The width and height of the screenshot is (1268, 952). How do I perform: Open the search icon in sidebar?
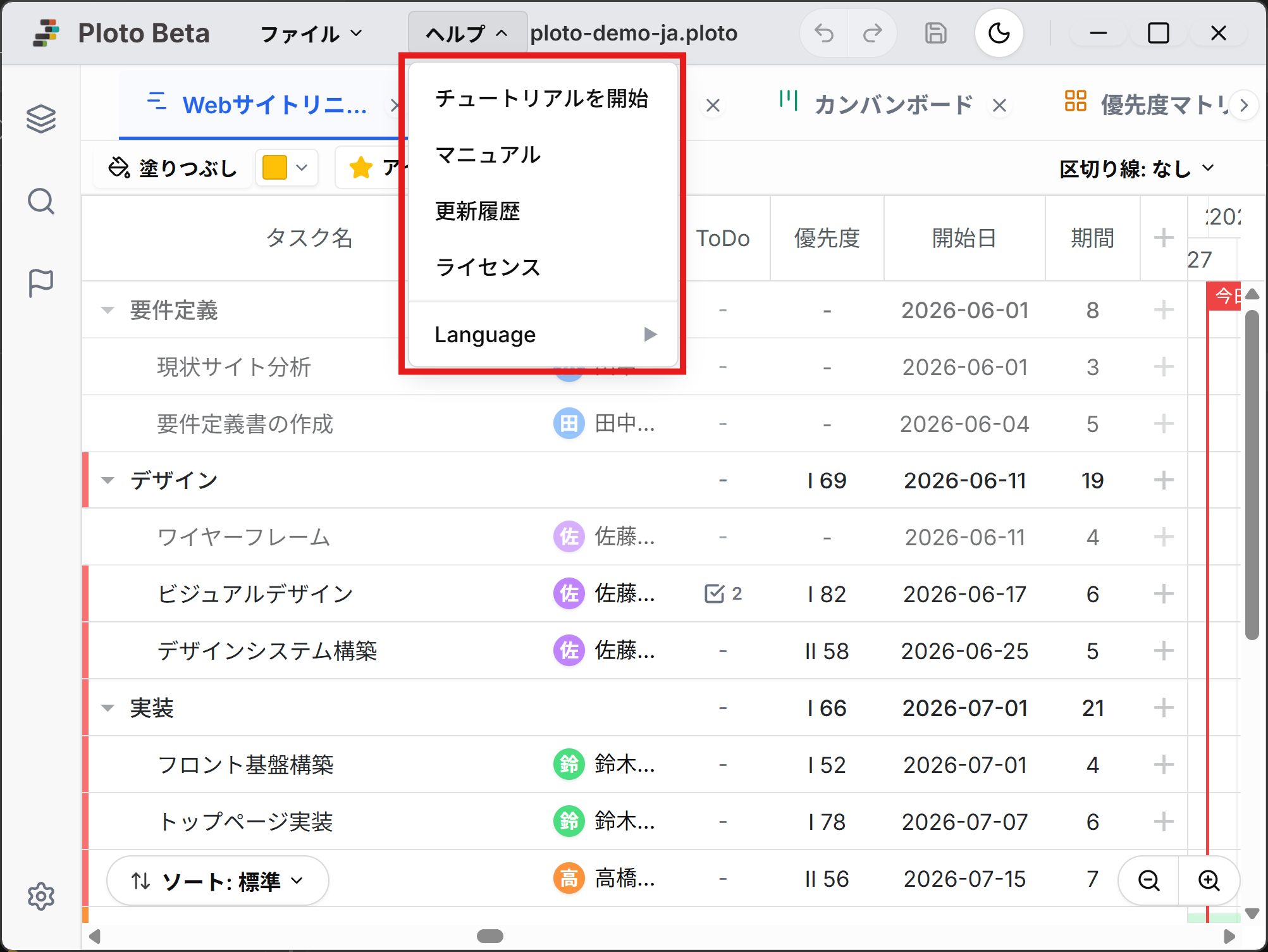(x=41, y=201)
